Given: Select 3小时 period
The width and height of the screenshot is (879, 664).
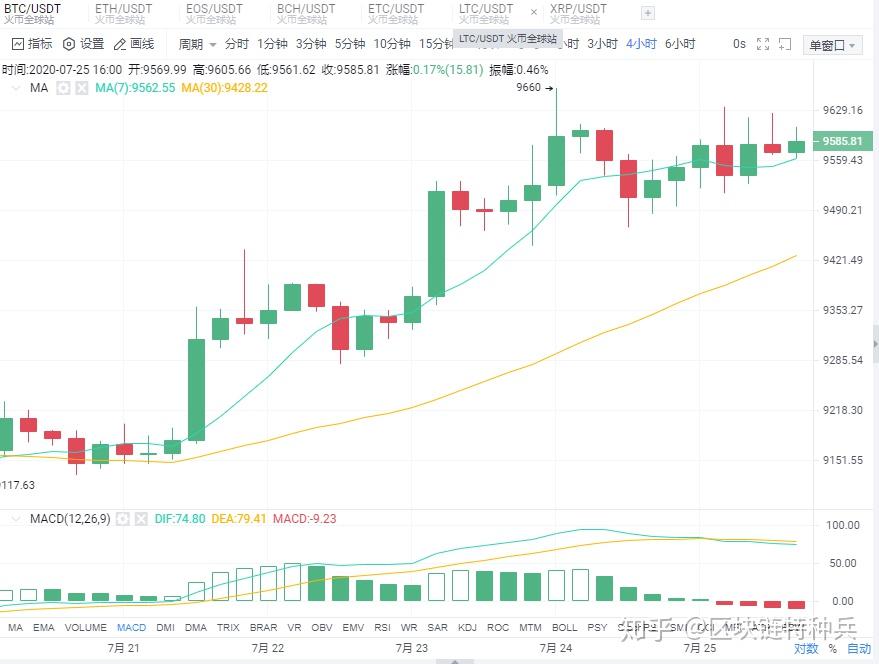Looking at the screenshot, I should pyautogui.click(x=602, y=44).
